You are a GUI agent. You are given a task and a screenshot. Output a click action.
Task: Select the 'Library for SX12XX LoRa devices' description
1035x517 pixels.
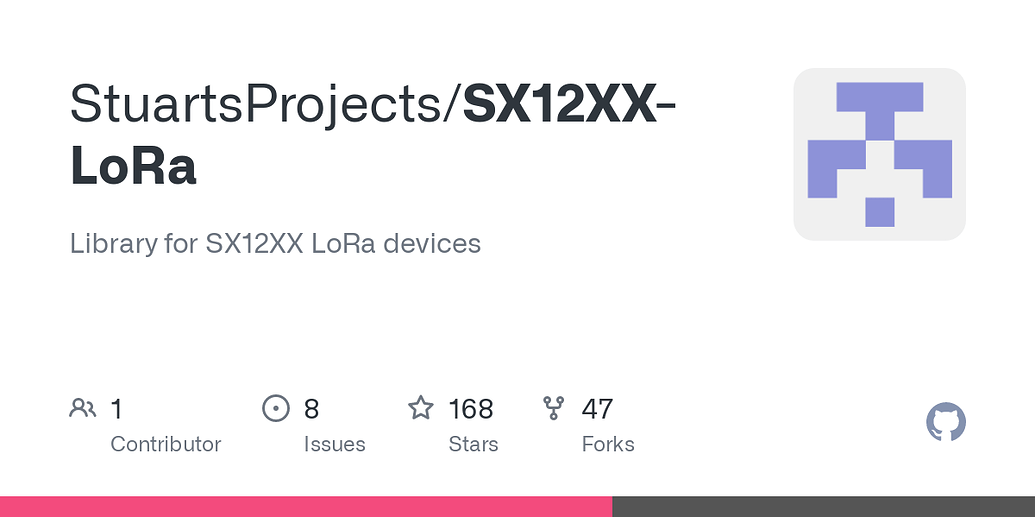[x=275, y=243]
